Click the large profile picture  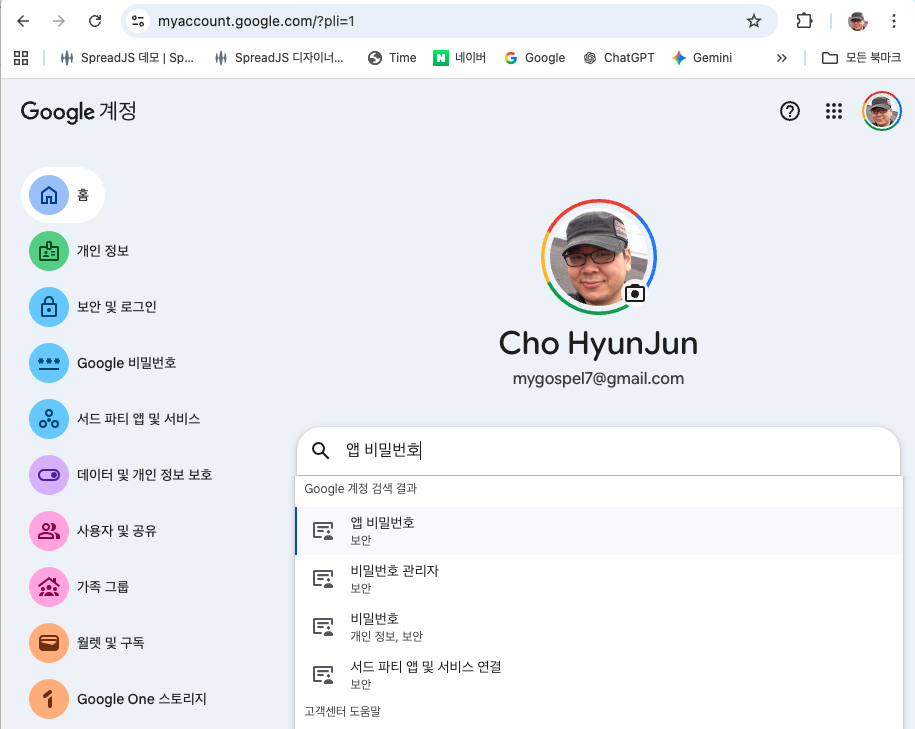coord(599,257)
